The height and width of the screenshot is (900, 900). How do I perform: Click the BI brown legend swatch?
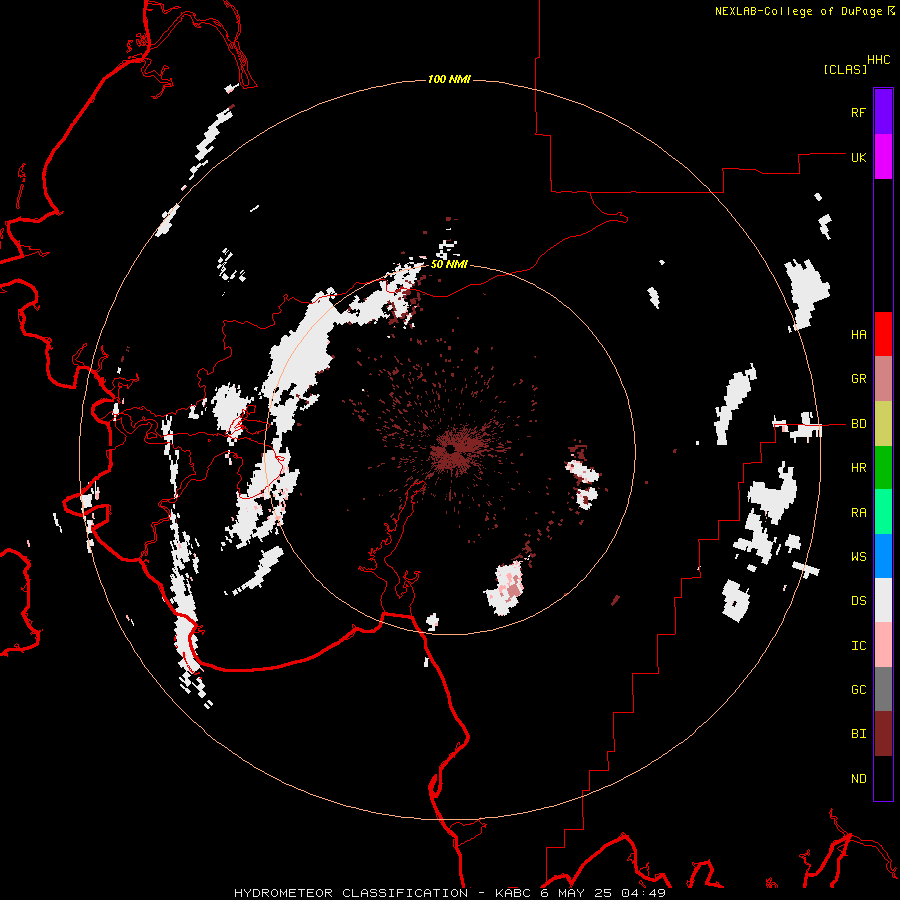coord(883,734)
